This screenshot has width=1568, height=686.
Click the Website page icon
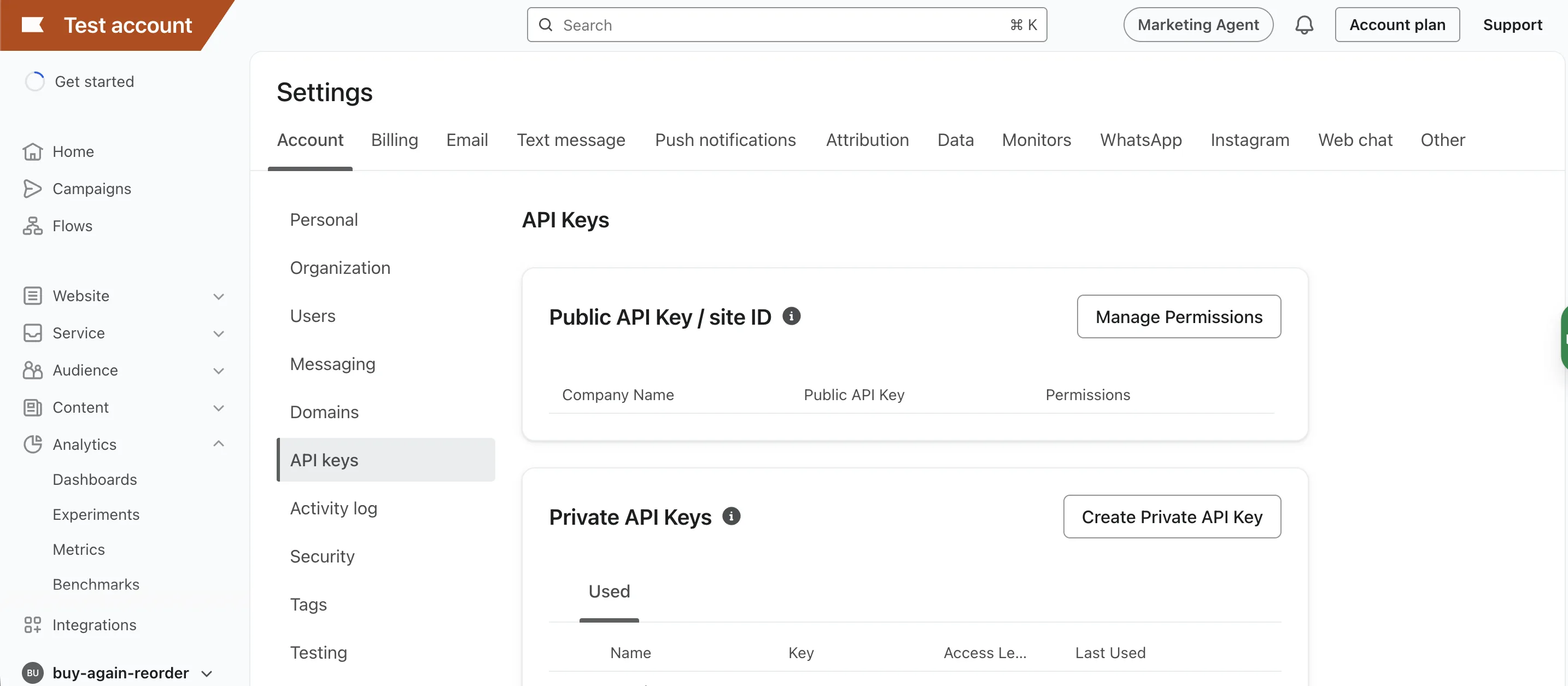point(32,296)
